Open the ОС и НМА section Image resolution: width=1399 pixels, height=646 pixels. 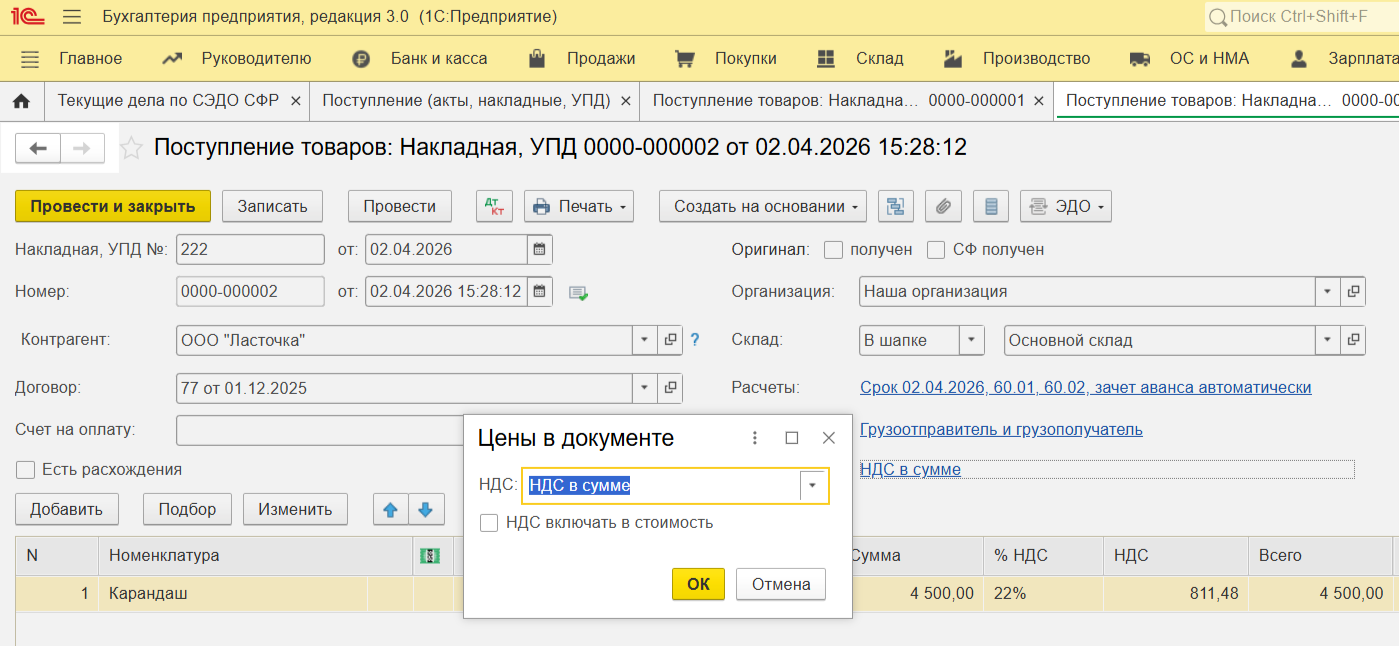click(x=1210, y=59)
